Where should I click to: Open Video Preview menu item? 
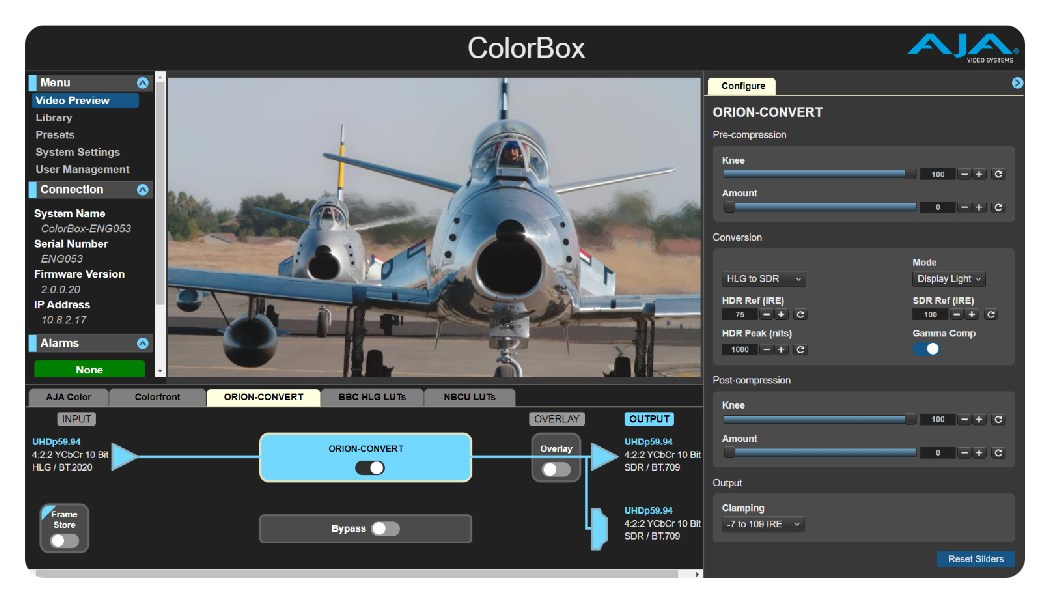pyautogui.click(x=85, y=100)
